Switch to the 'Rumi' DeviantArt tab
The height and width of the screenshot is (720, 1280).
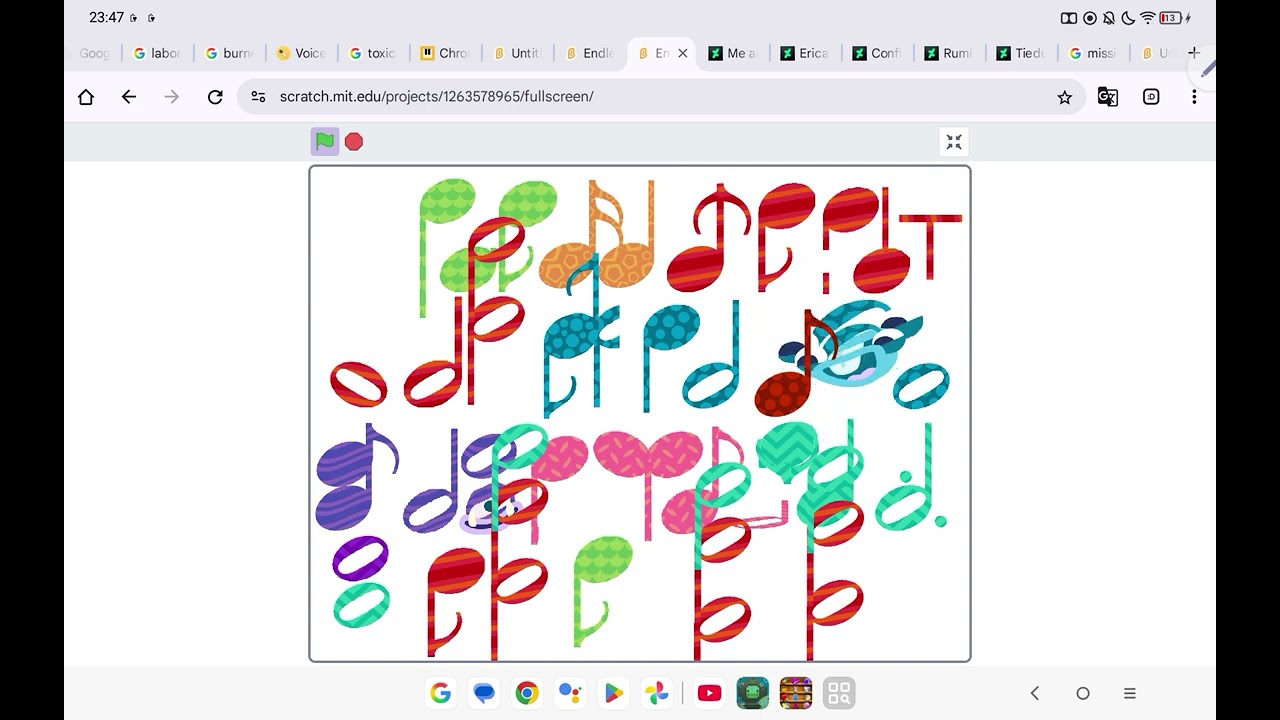(x=950, y=53)
